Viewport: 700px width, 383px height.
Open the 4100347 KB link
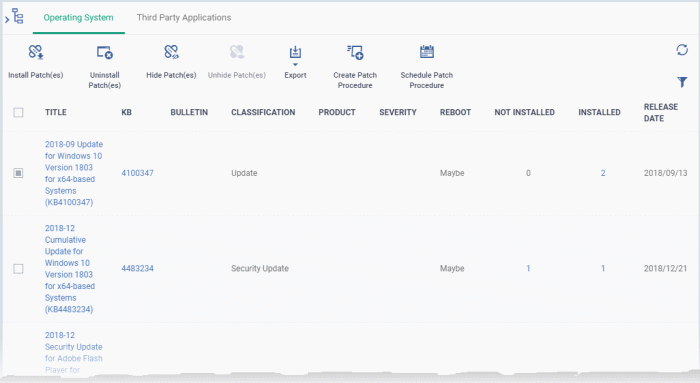point(138,173)
